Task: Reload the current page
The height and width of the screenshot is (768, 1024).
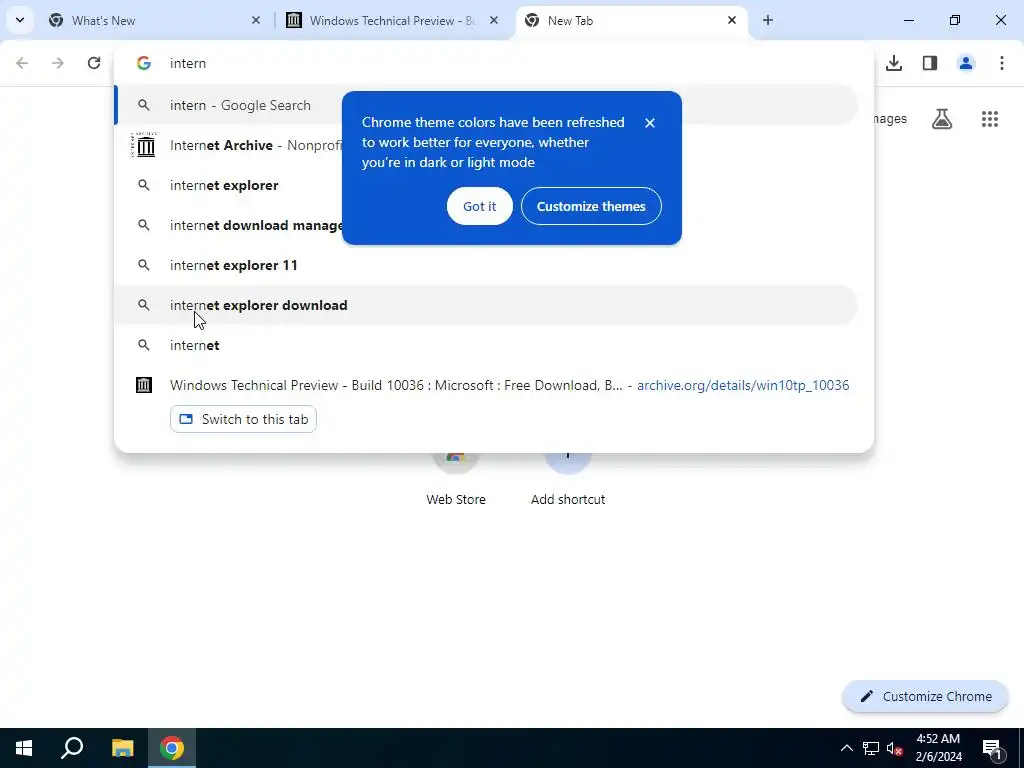Action: [x=94, y=63]
